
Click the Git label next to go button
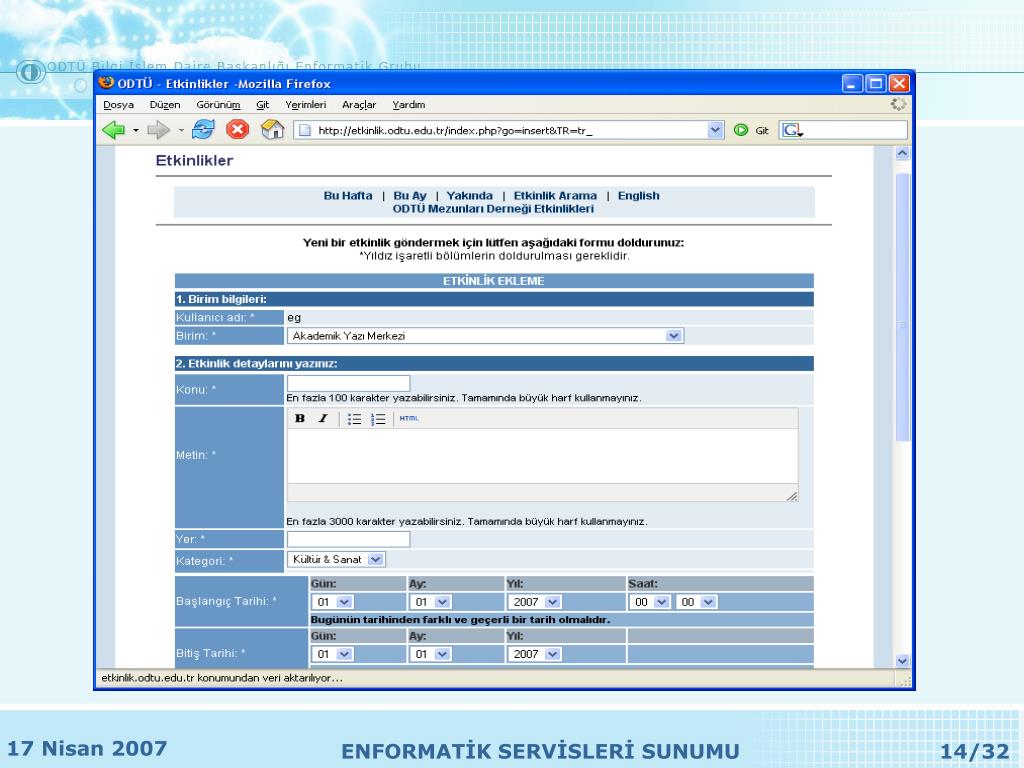(x=761, y=131)
